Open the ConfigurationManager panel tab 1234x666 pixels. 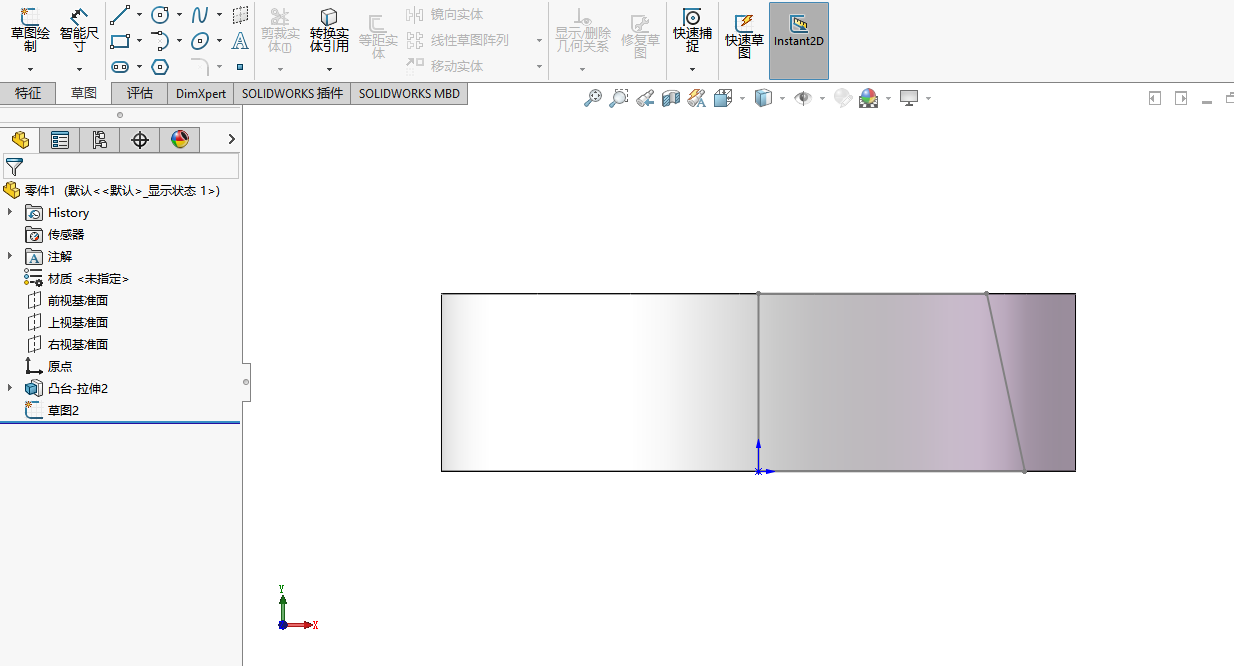click(100, 140)
